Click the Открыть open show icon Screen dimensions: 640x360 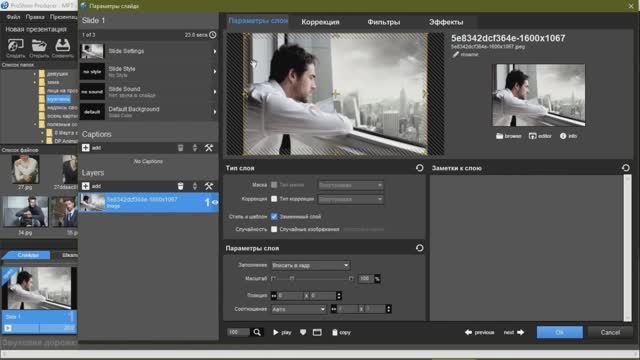pyautogui.click(x=39, y=45)
